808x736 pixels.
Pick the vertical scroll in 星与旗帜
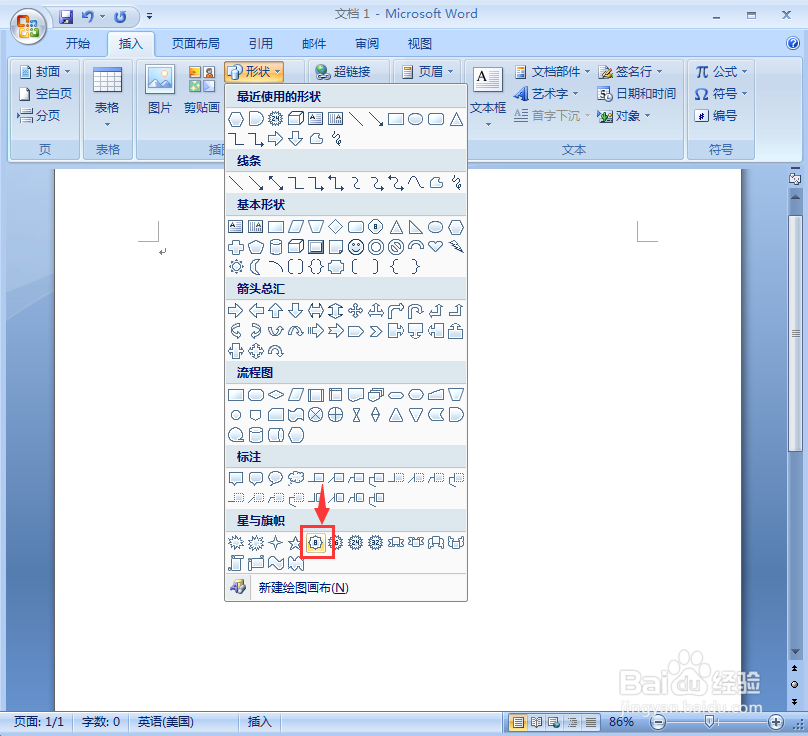tap(235, 563)
